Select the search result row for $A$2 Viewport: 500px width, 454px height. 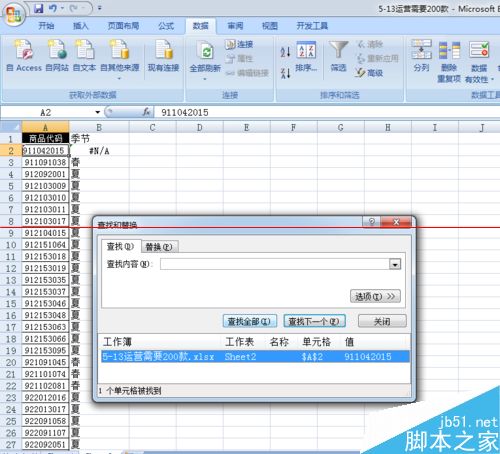pyautogui.click(x=255, y=357)
